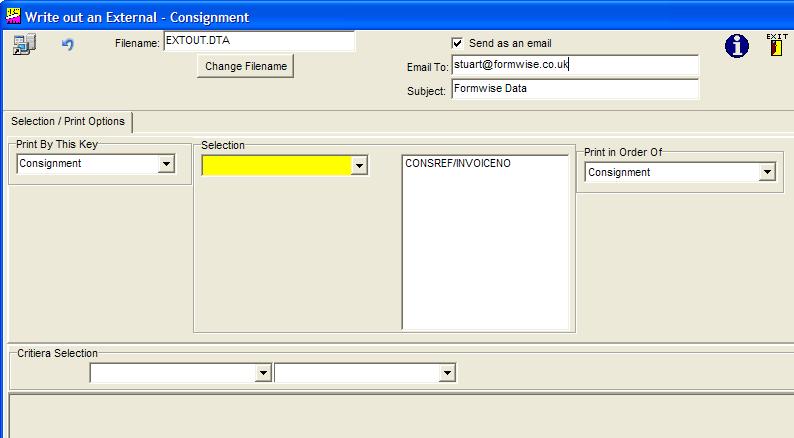The width and height of the screenshot is (794, 438).
Task: Click the EXIT door icon
Action: click(776, 46)
